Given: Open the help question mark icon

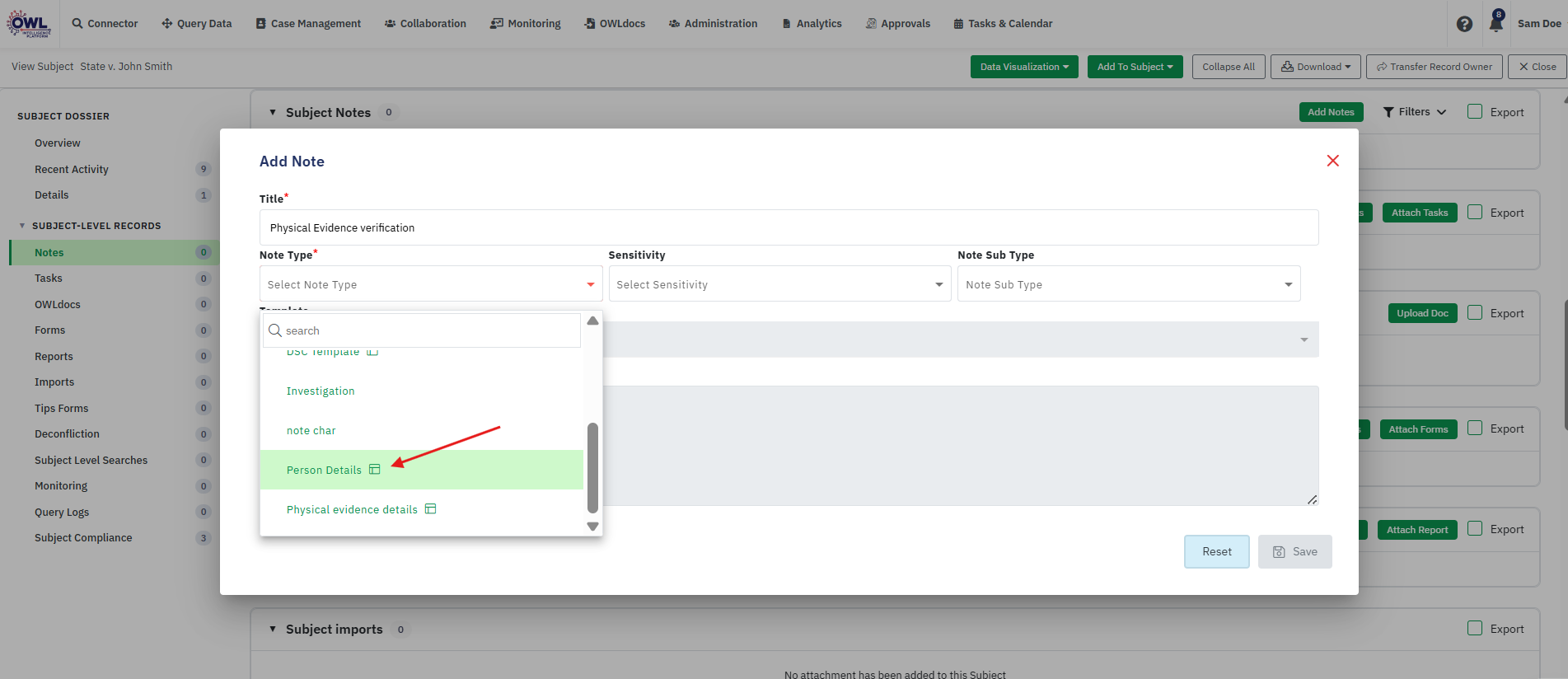Looking at the screenshot, I should click(x=1464, y=24).
